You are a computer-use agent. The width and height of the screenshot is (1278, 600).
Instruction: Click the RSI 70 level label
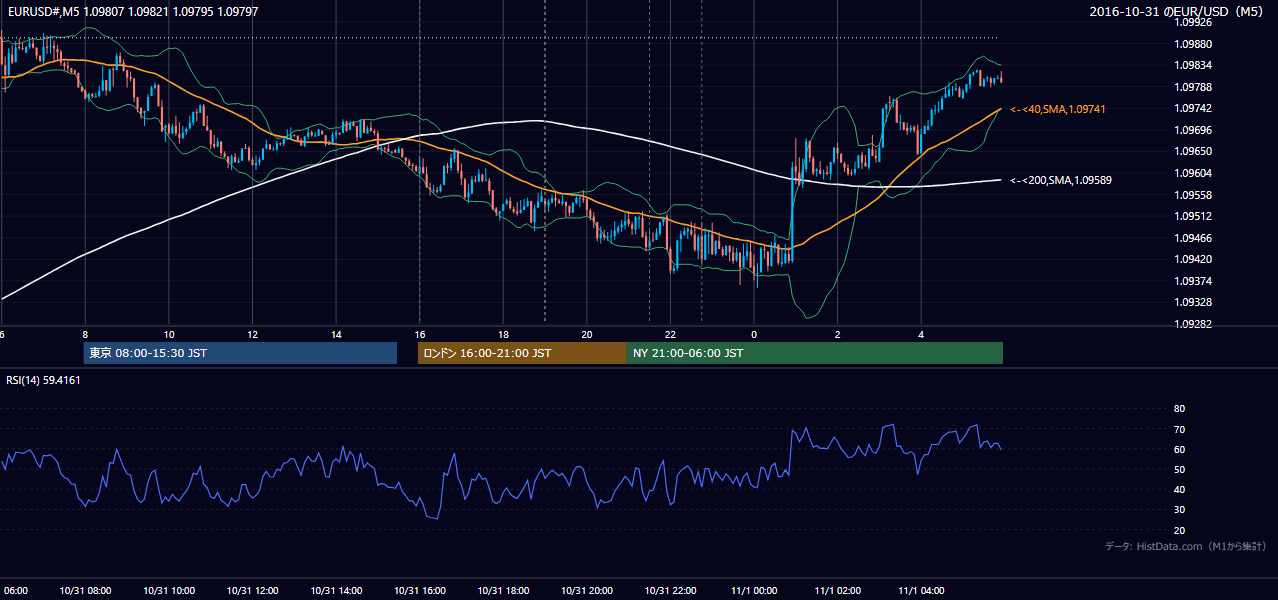coord(1179,429)
